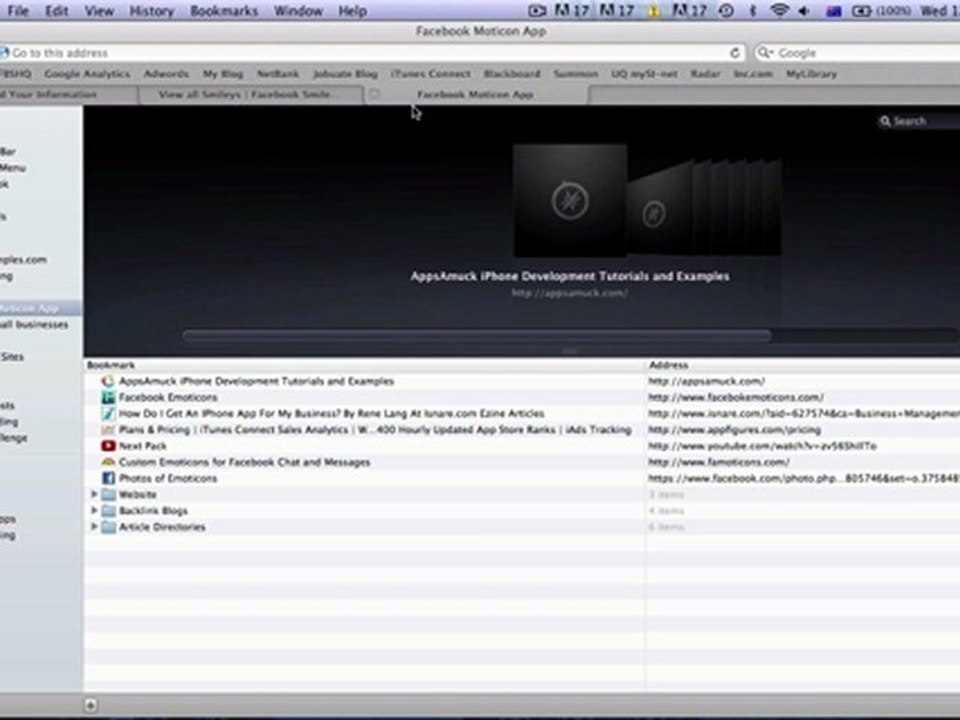Click the Website folder icon
The height and width of the screenshot is (720, 960).
(108, 495)
